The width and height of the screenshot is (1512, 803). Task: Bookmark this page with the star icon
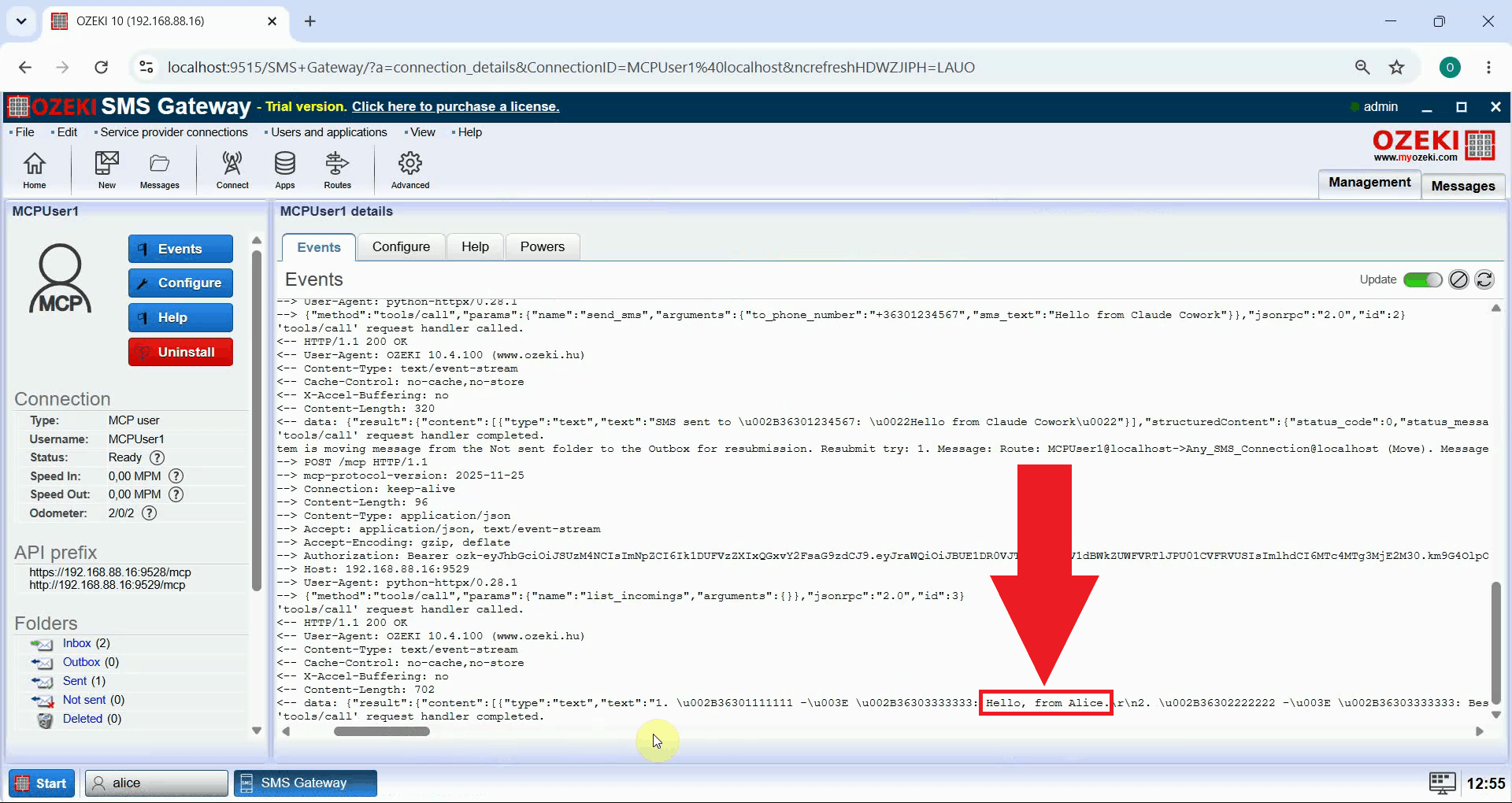[x=1397, y=67]
